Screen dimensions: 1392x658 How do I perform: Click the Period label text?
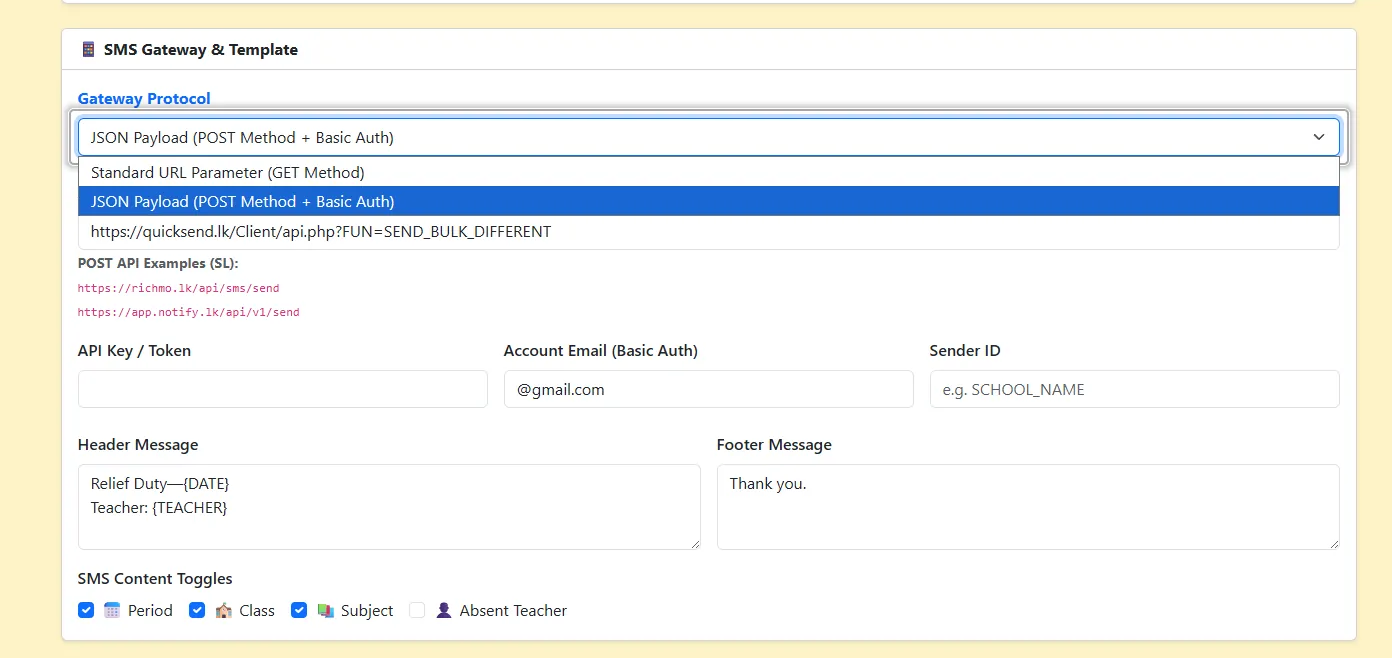pyautogui.click(x=150, y=610)
